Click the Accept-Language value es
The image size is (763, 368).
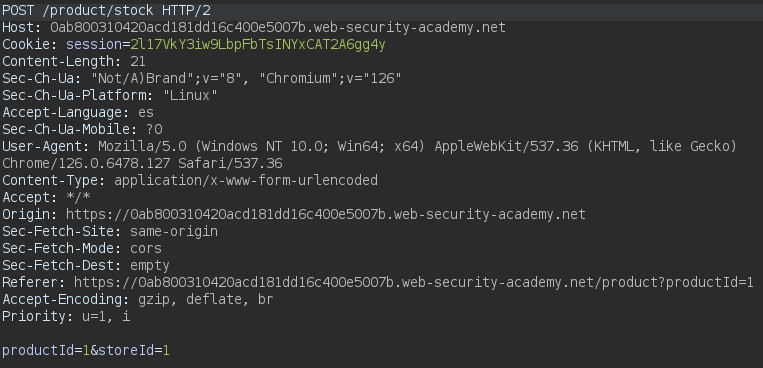pyautogui.click(x=145, y=112)
